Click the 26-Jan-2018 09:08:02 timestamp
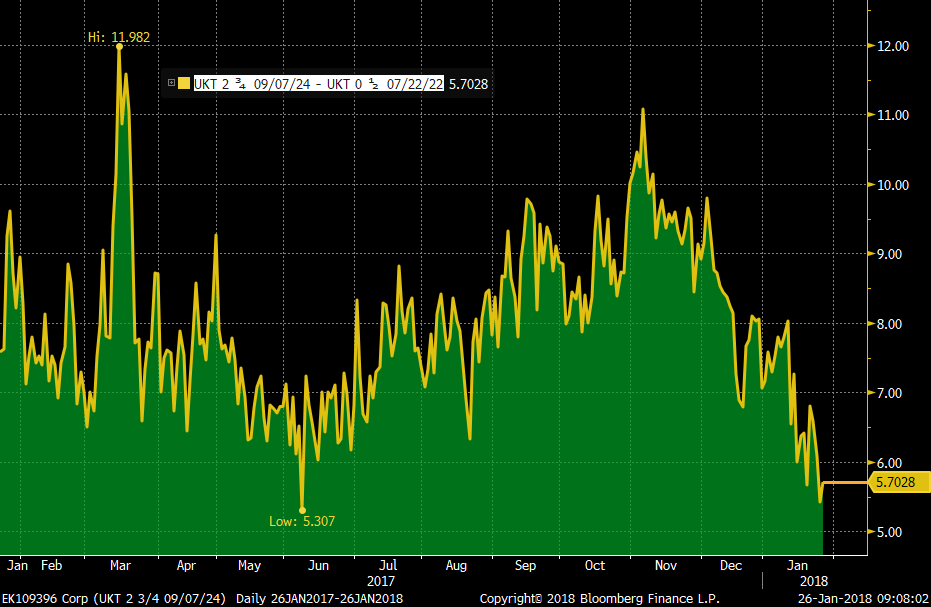 coord(863,599)
